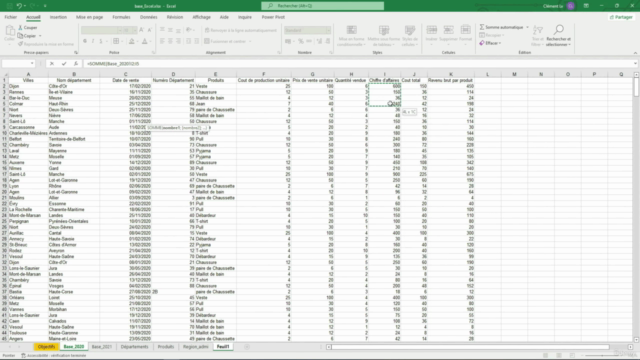Screen dimensions: 640x360
Task: Open the Standard number format dropdown
Action: pyautogui.click(x=328, y=30)
